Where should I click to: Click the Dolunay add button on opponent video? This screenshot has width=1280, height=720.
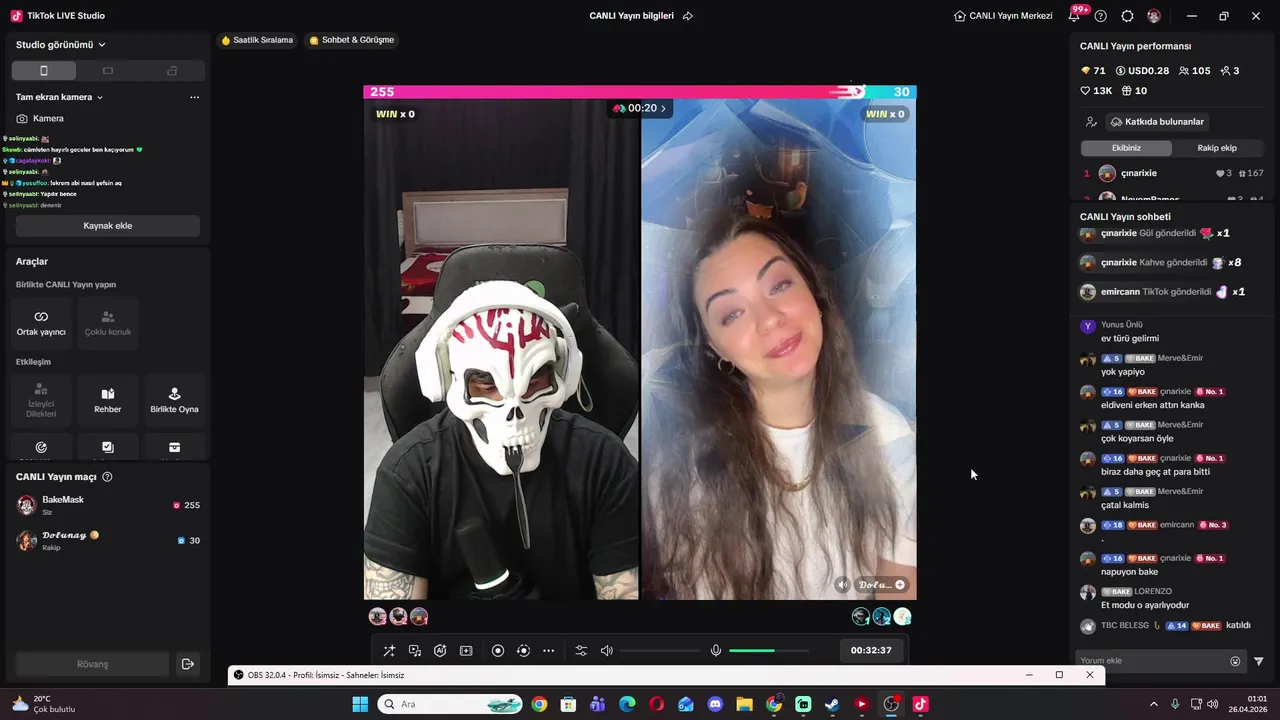[x=900, y=585]
